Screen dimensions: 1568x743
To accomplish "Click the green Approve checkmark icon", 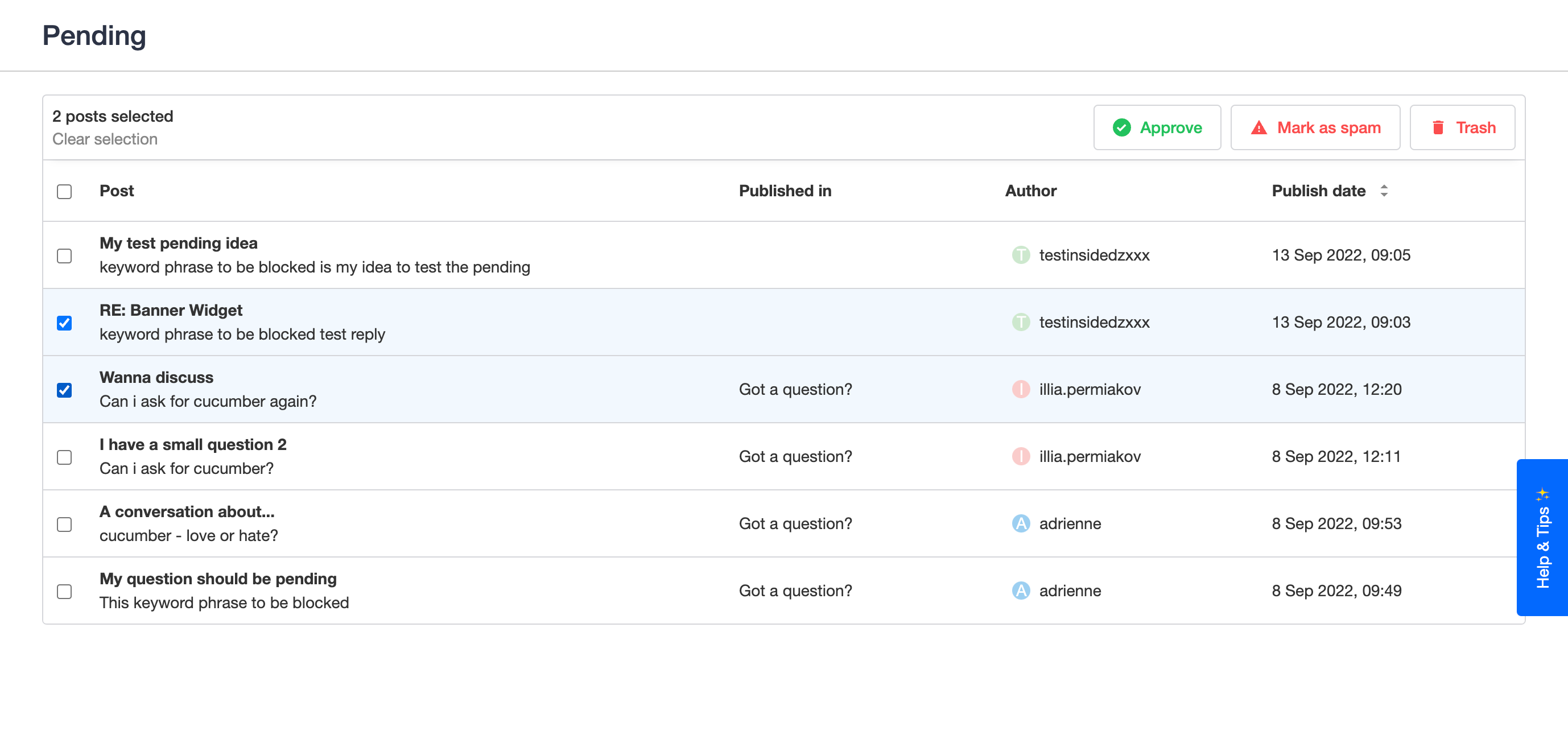I will pos(1121,128).
